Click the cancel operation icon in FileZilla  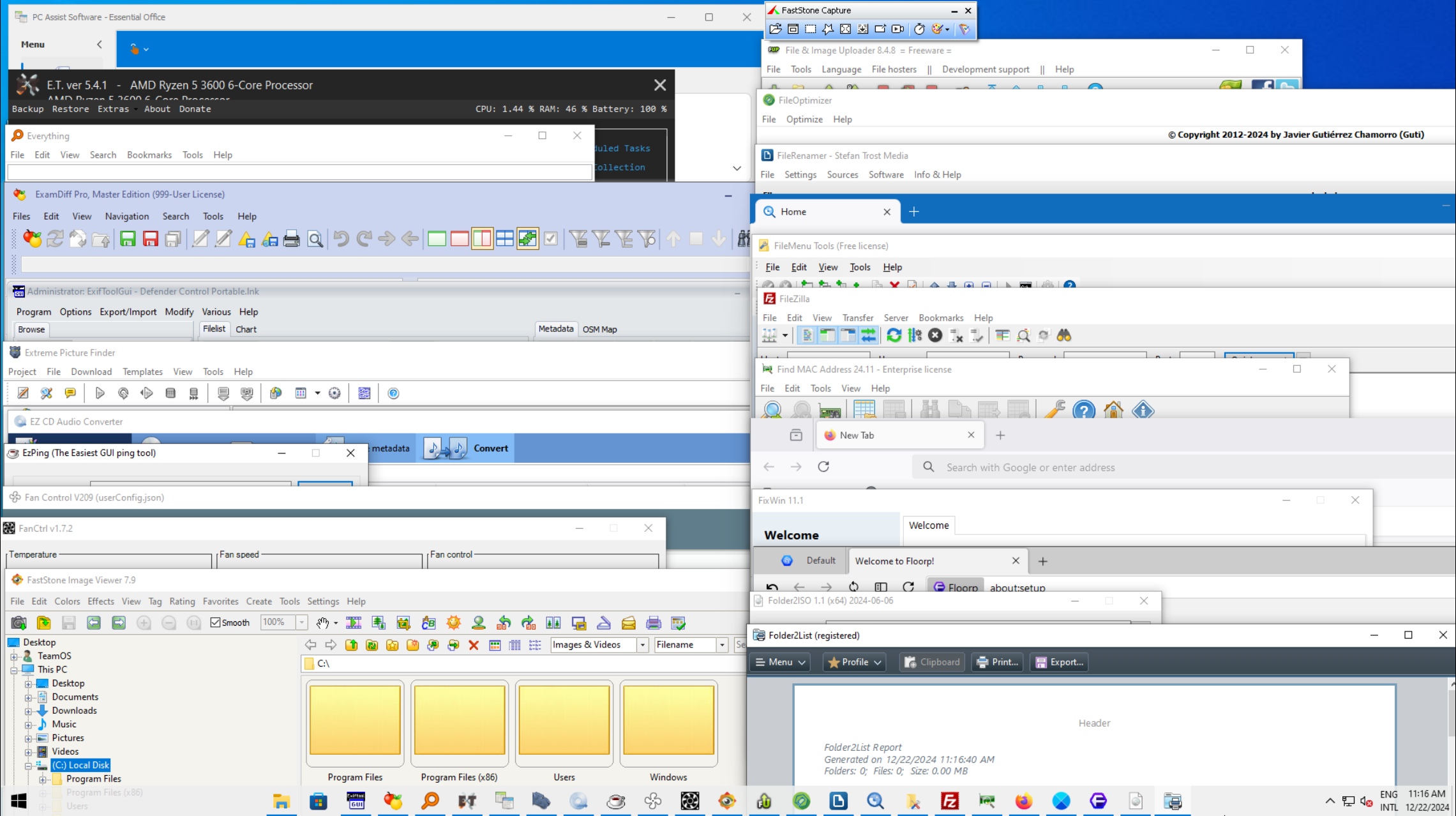(935, 336)
